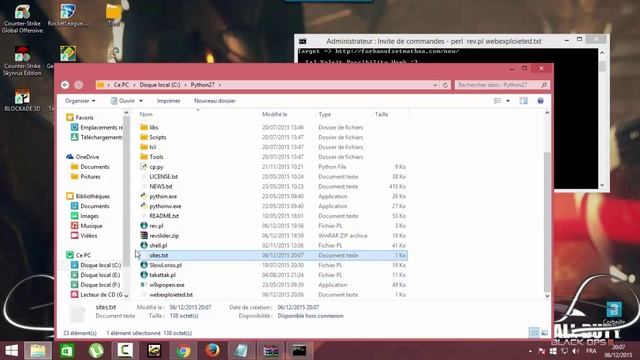Open BLOCKADE 3D desktop icon
Image resolution: width=640 pixels, height=360 pixels.
pos(22,101)
